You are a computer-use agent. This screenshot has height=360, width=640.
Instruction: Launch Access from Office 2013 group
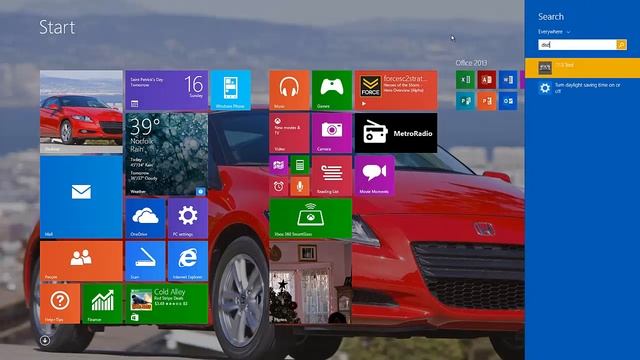click(x=487, y=80)
